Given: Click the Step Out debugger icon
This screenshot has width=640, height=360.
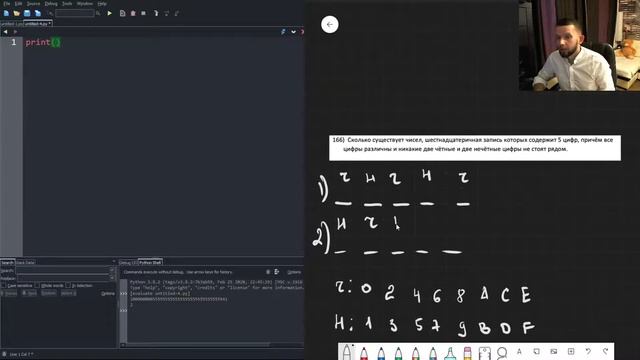Looking at the screenshot, I should tap(177, 13).
